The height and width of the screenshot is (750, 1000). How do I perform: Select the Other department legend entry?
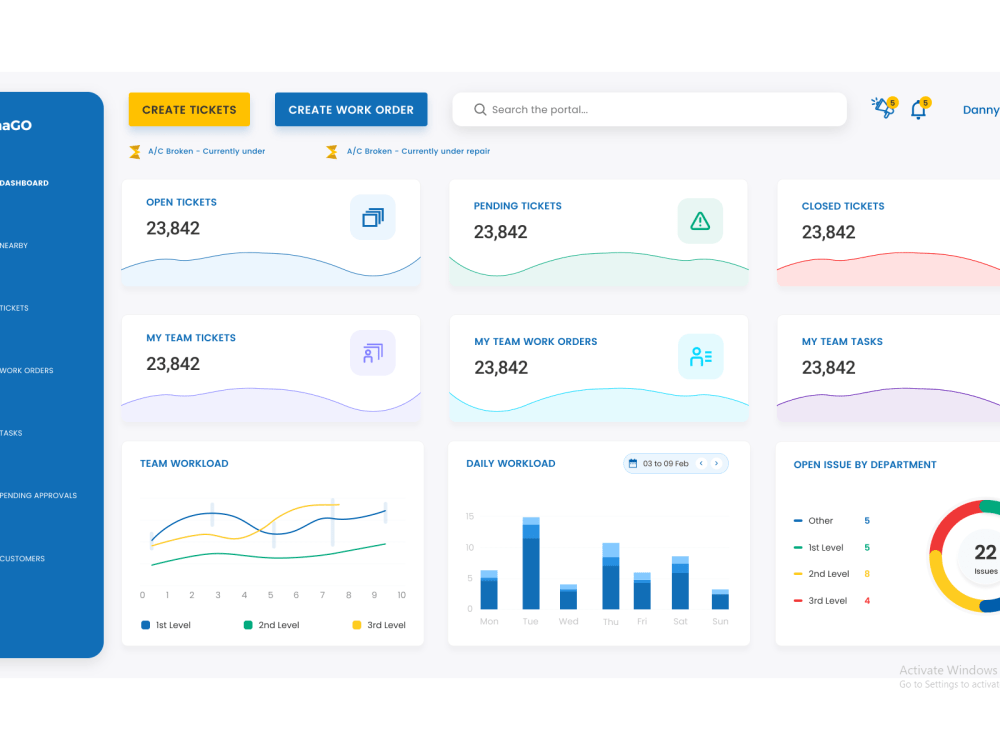point(832,521)
